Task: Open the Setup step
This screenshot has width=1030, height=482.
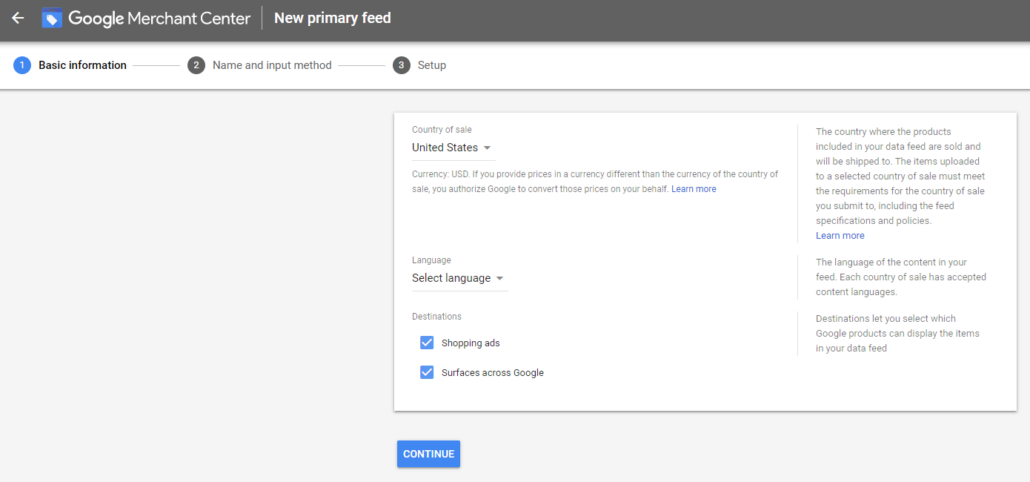Action: click(x=432, y=66)
